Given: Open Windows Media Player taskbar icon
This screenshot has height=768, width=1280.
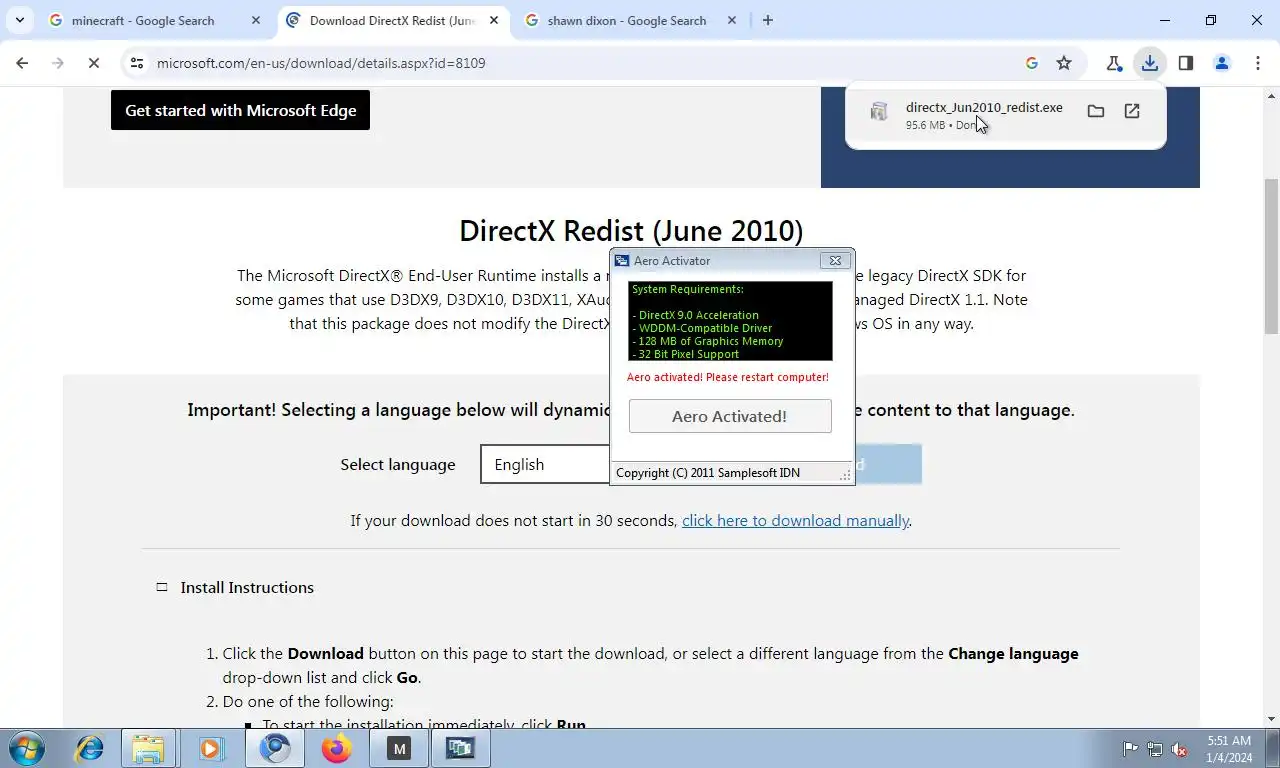Looking at the screenshot, I should [x=210, y=748].
